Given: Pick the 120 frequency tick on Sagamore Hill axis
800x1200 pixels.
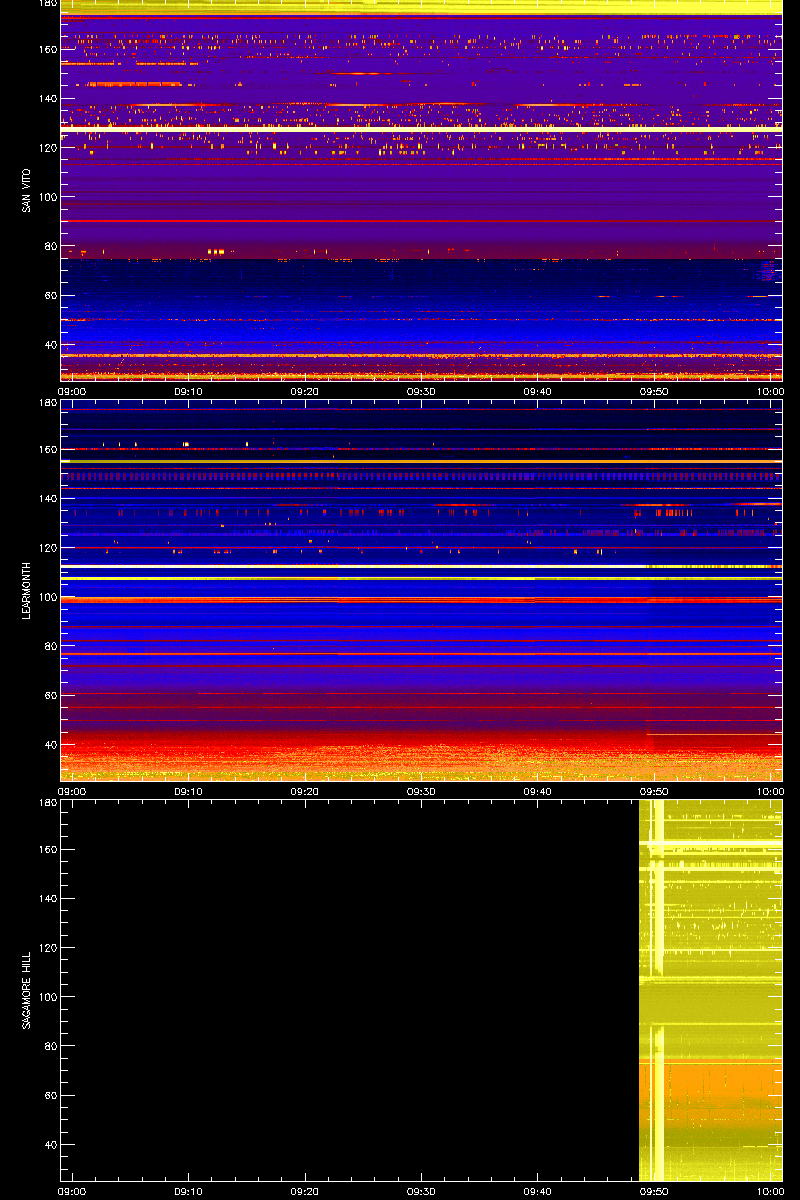Looking at the screenshot, I should (x=47, y=947).
